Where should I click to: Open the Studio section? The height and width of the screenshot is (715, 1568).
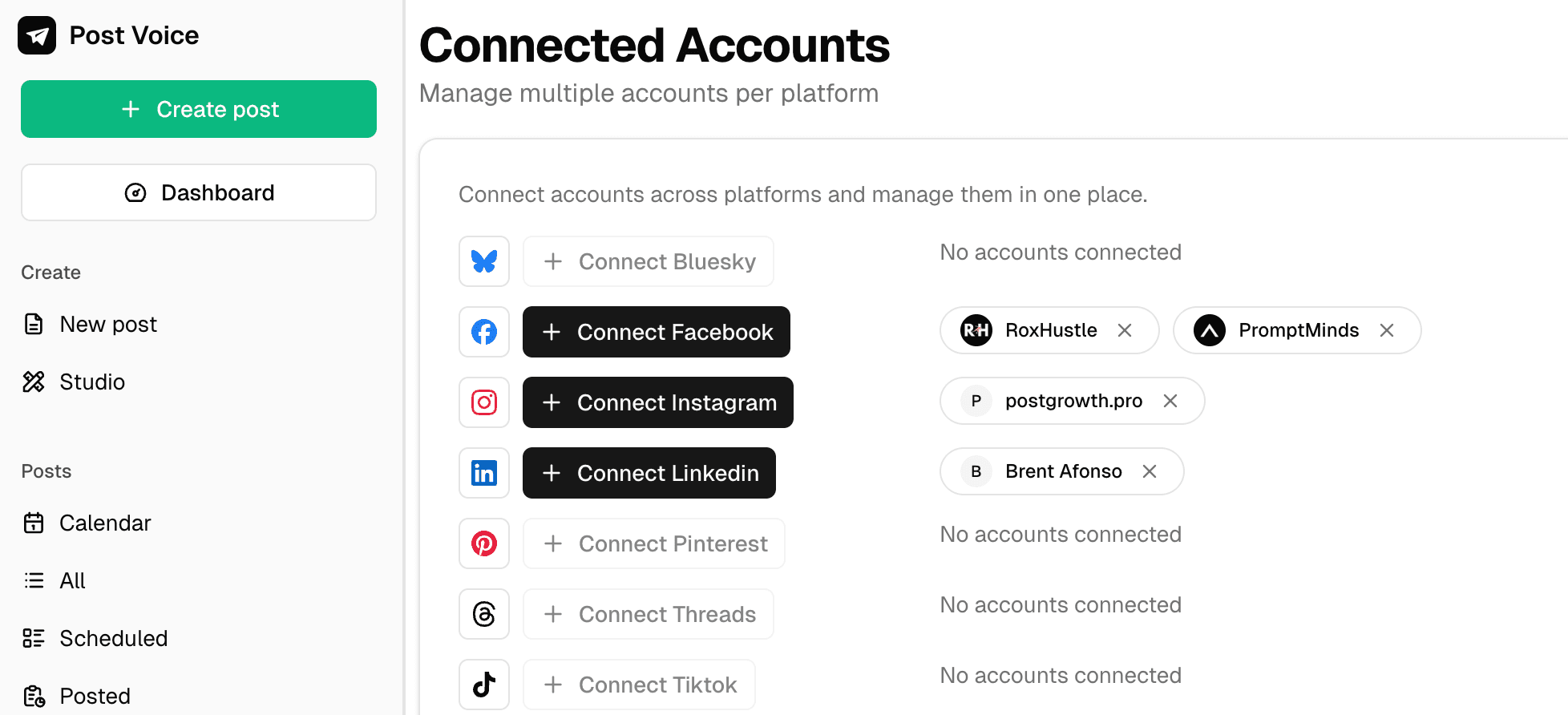91,382
